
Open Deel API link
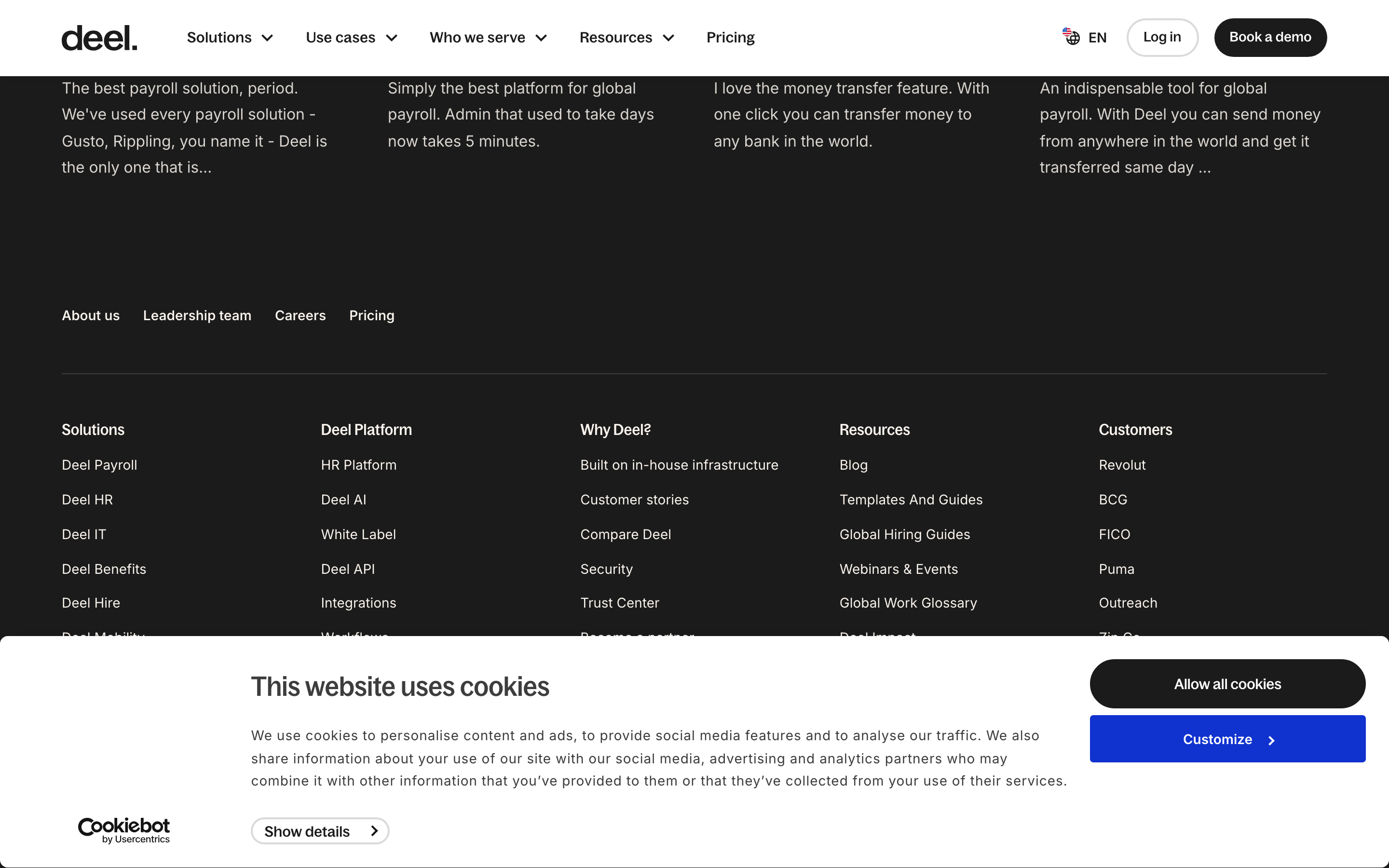coord(348,569)
